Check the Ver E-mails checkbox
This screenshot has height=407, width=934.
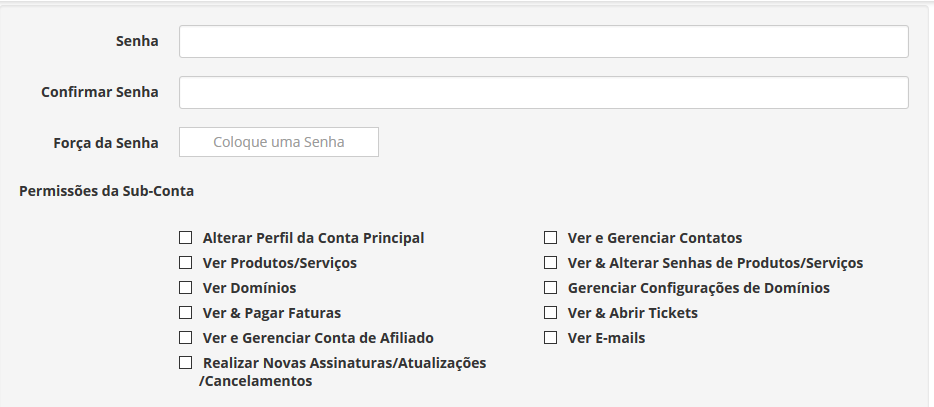tap(550, 338)
